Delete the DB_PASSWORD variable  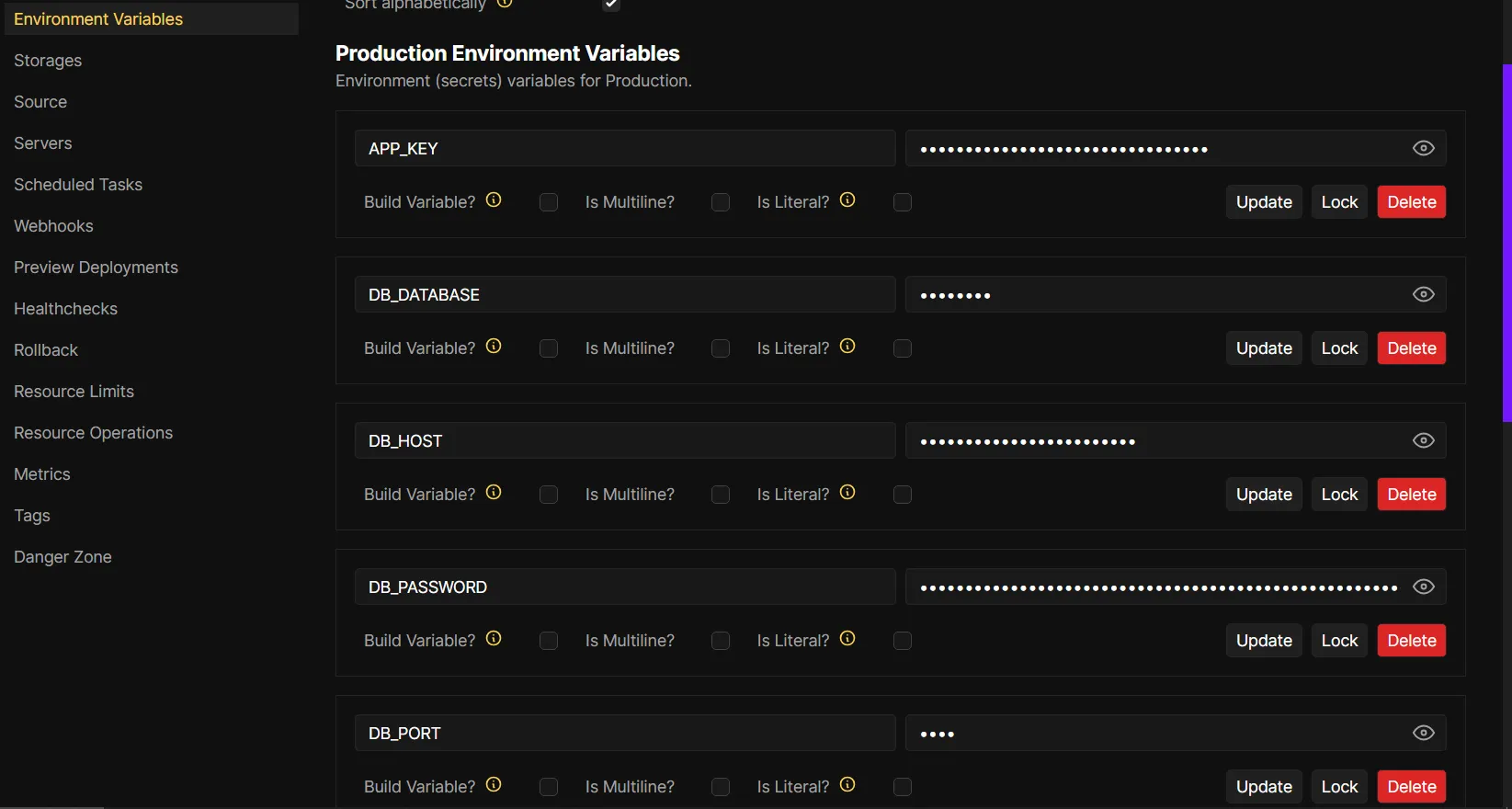coord(1411,641)
